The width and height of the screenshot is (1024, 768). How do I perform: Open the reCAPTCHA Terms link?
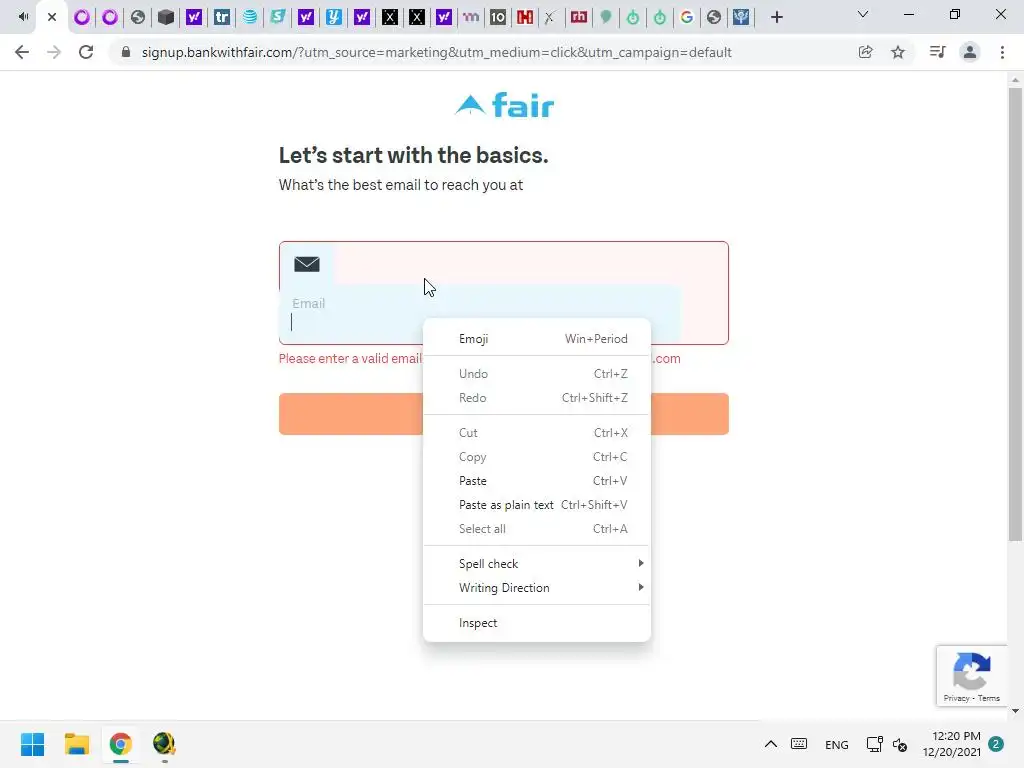[x=989, y=698]
